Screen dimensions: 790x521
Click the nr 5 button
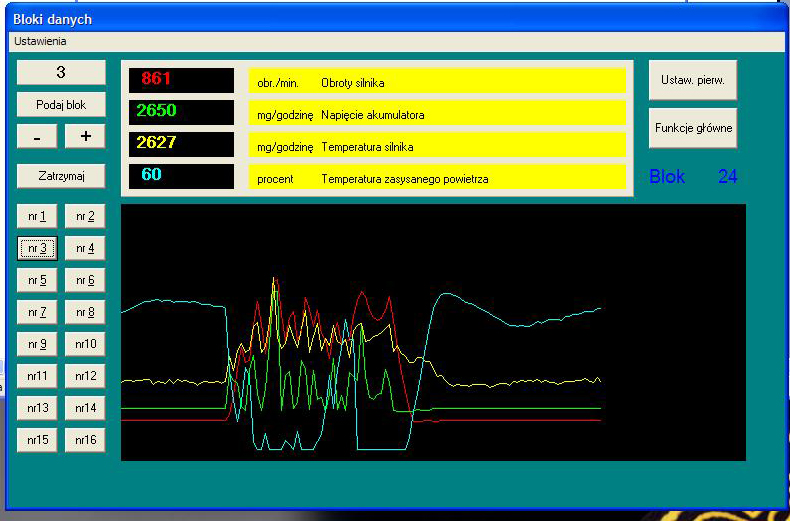click(37, 280)
